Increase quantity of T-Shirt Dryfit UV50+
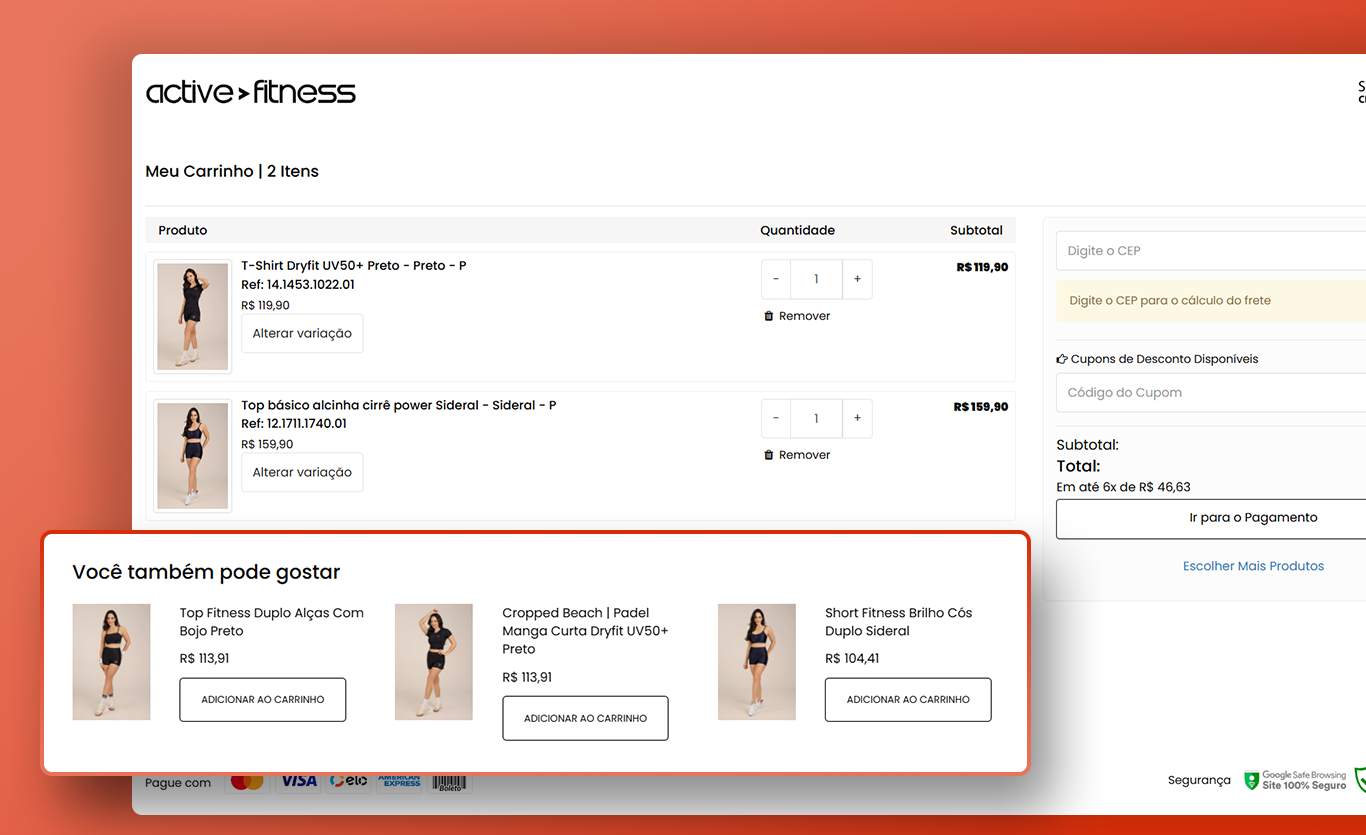This screenshot has height=835, width=1366. point(857,280)
